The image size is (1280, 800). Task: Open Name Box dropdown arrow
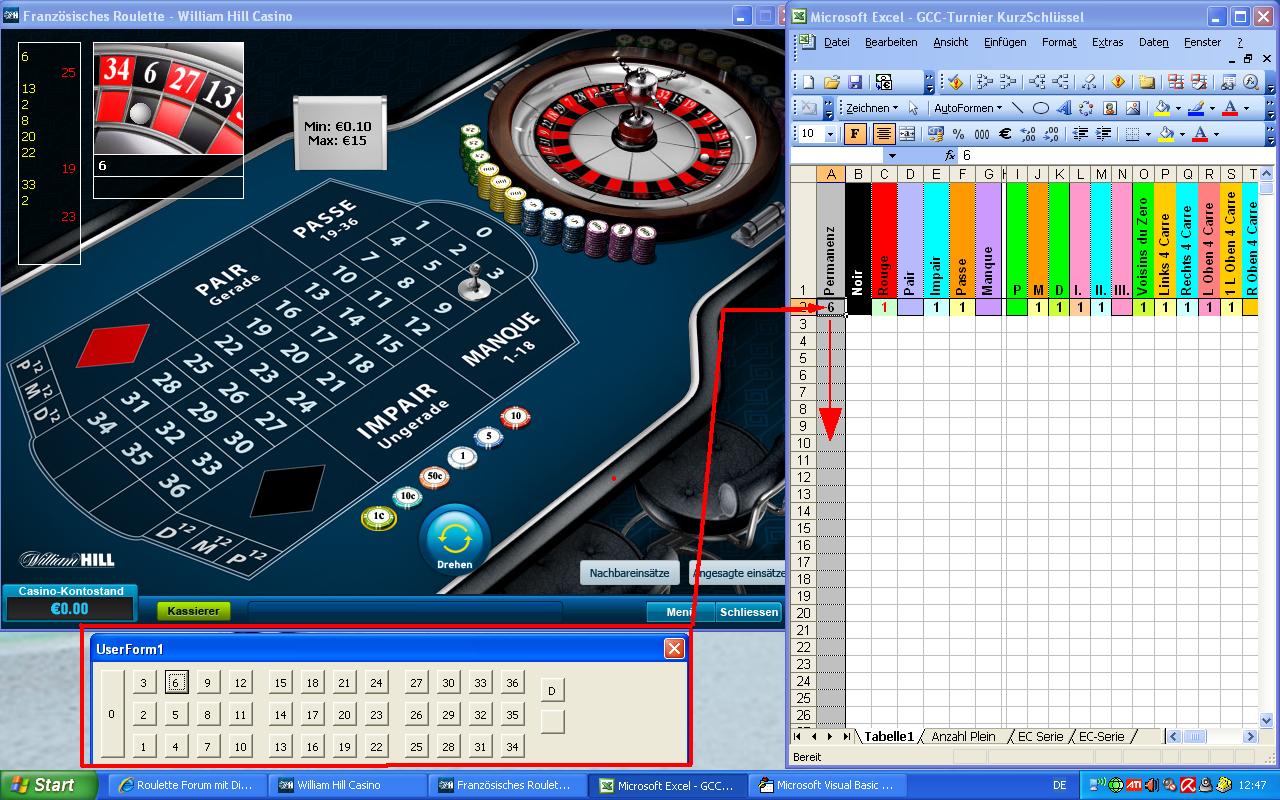pyautogui.click(x=892, y=156)
